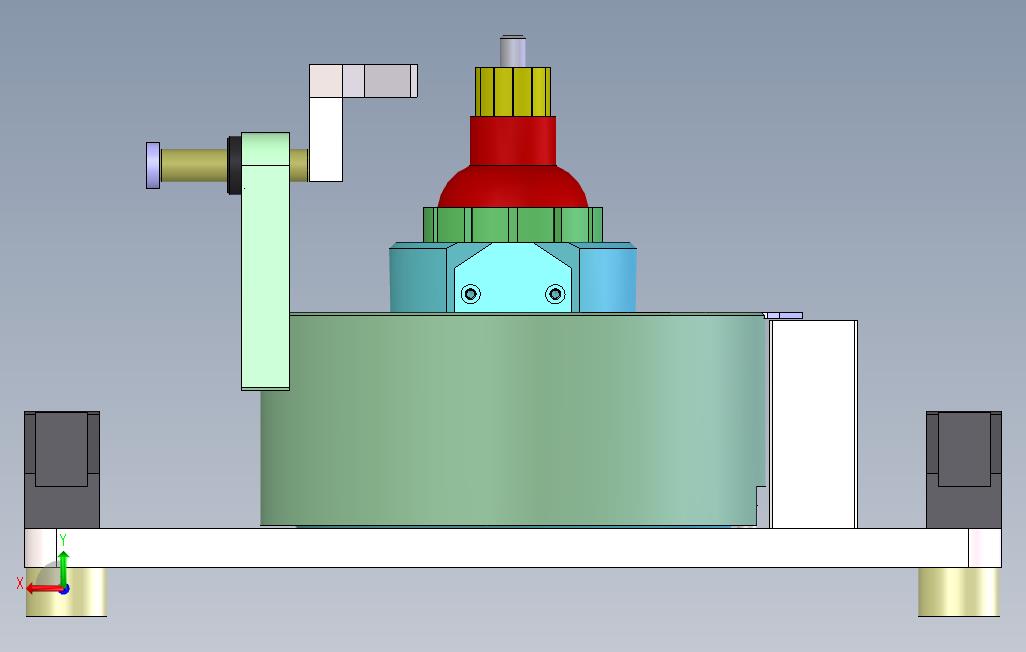Viewport: 1026px width, 652px height.
Task: Click the blue origin ball of the triad
Action: coord(64,589)
